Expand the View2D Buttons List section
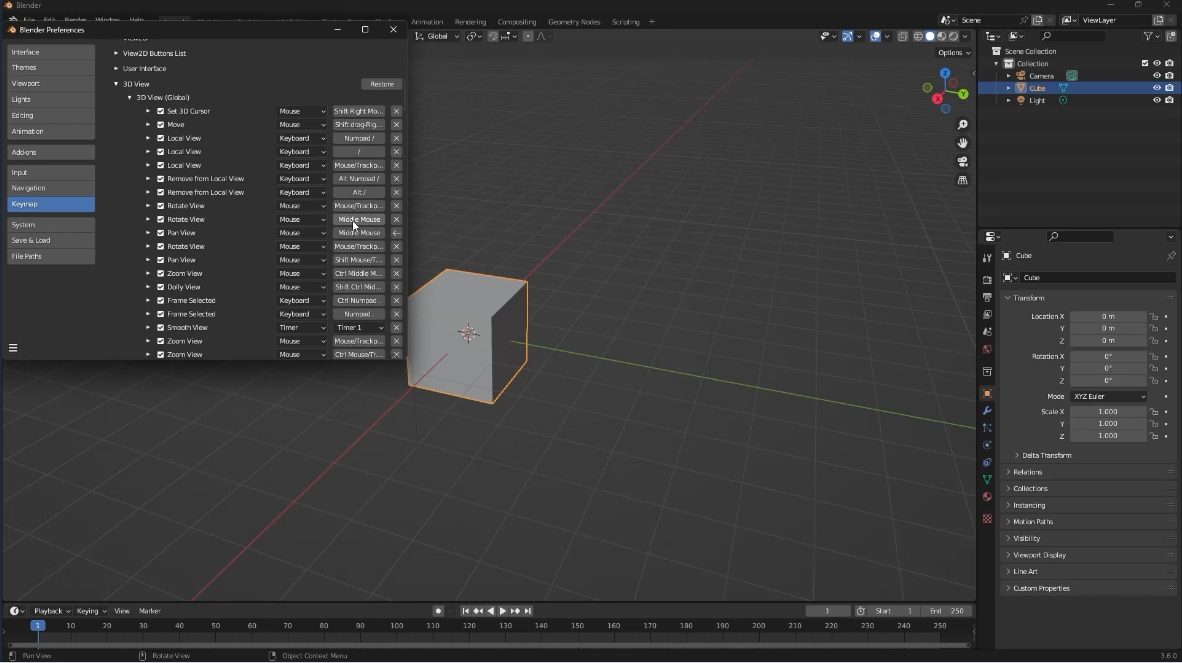This screenshot has width=1182, height=663. coord(116,53)
